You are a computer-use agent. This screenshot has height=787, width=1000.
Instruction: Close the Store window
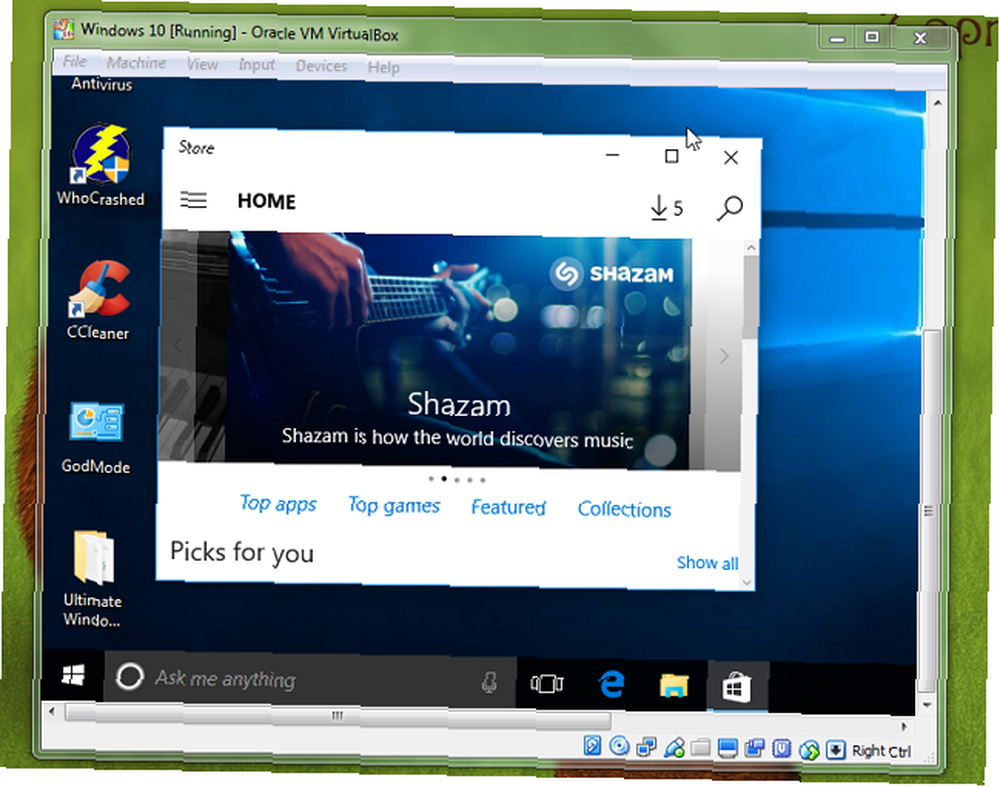tap(731, 158)
